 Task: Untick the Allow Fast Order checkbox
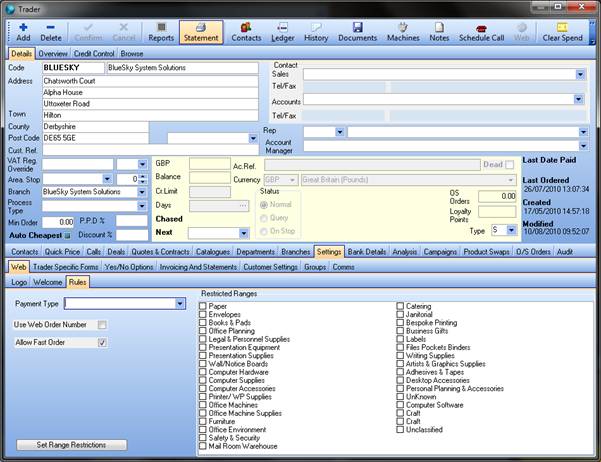[x=102, y=342]
